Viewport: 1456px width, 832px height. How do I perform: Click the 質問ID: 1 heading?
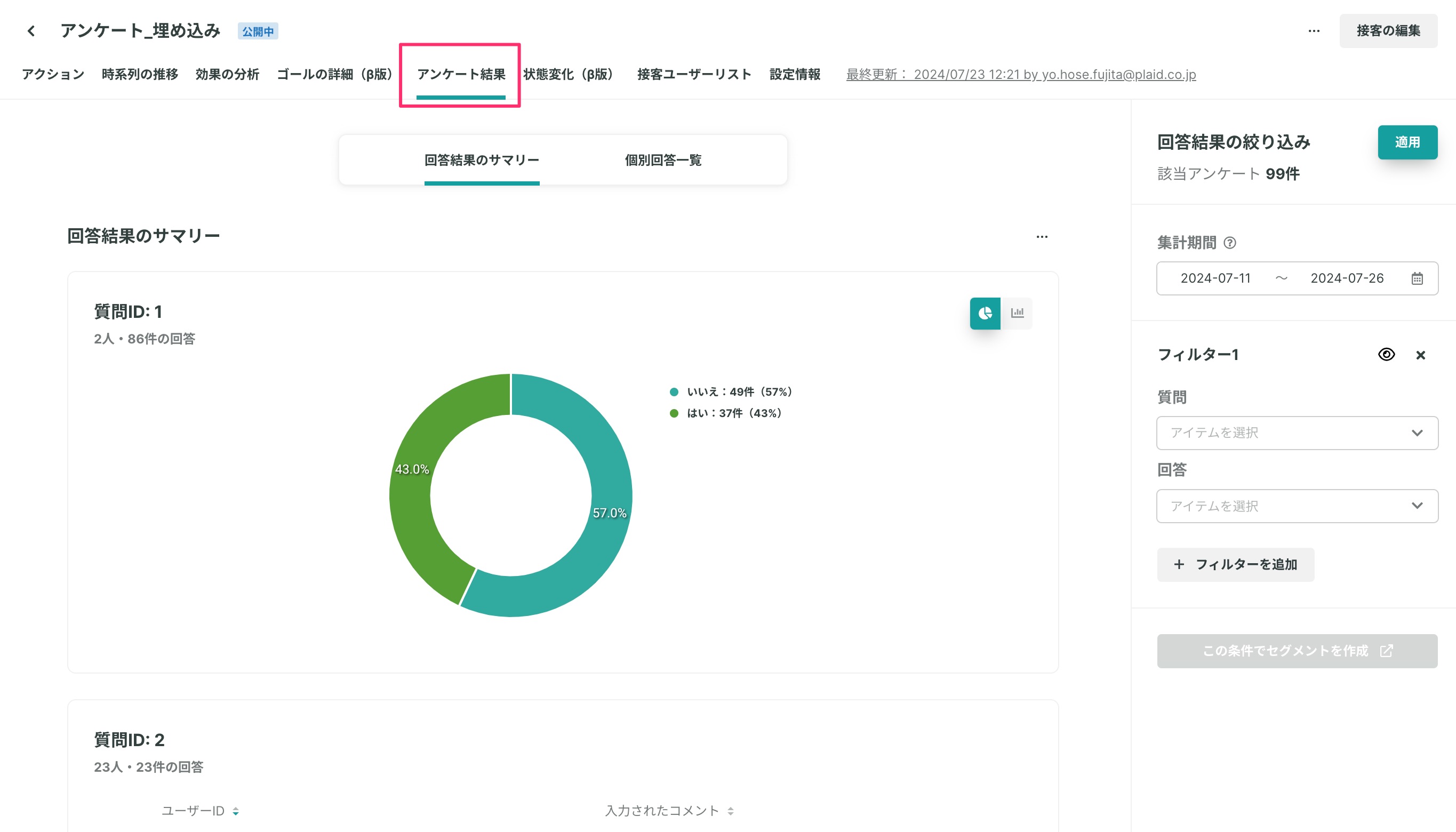coord(128,311)
